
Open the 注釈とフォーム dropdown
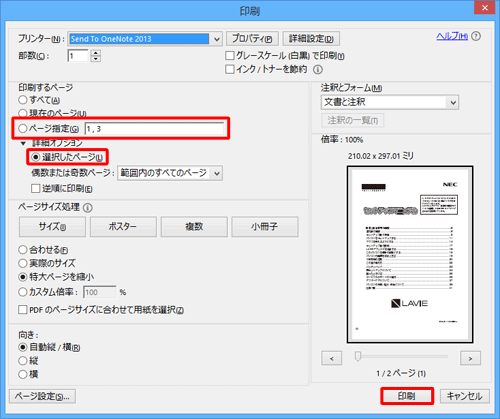pos(390,102)
